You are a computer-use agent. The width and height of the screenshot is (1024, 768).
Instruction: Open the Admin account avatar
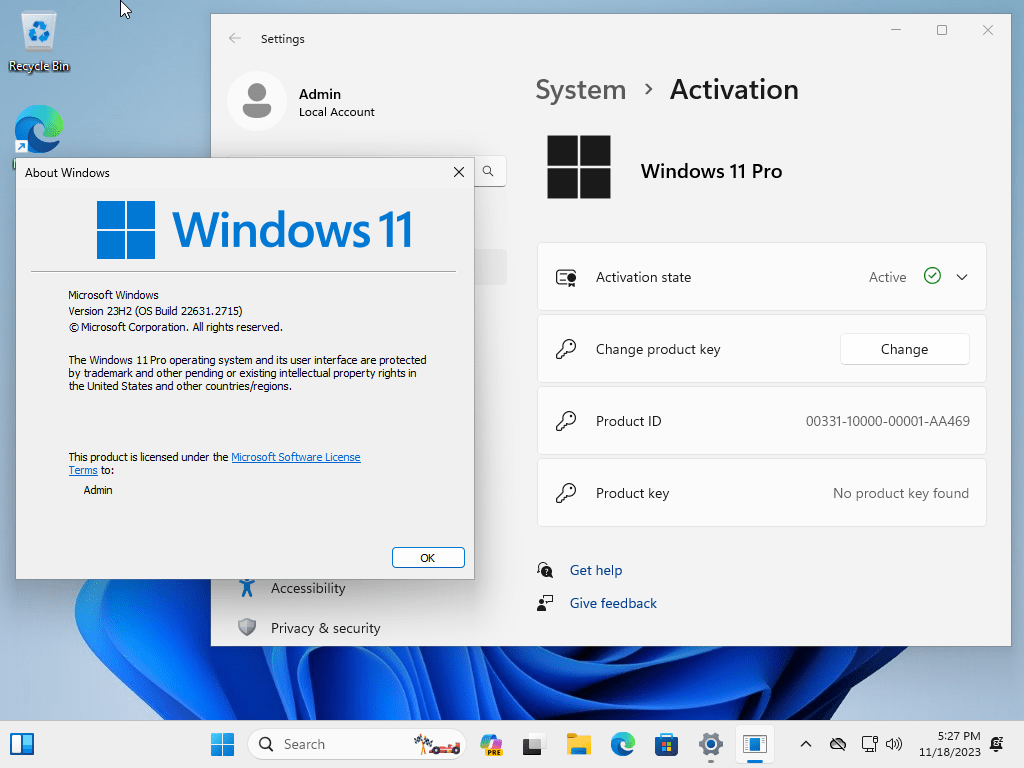257,101
